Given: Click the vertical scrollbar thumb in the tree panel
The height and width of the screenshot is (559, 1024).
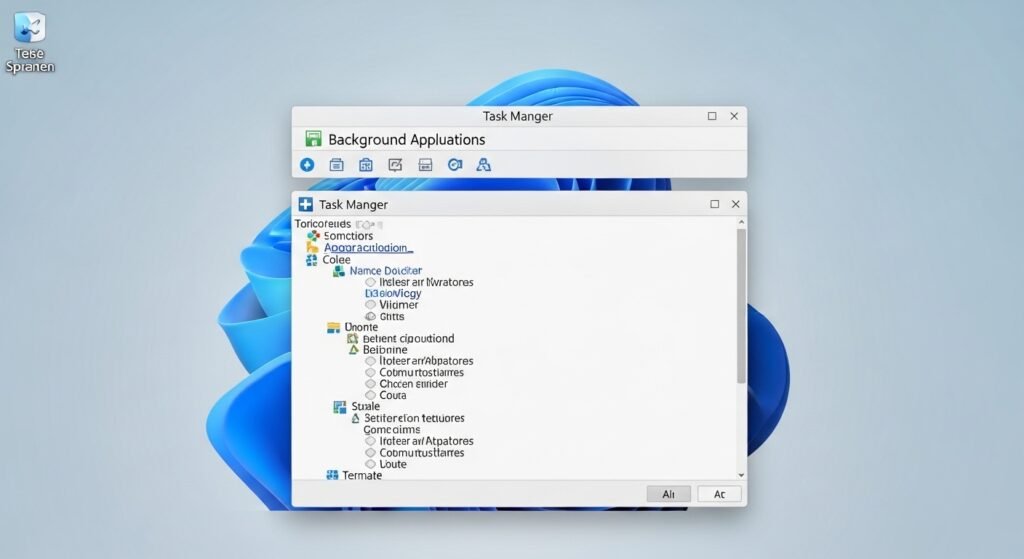Looking at the screenshot, I should pos(741,305).
